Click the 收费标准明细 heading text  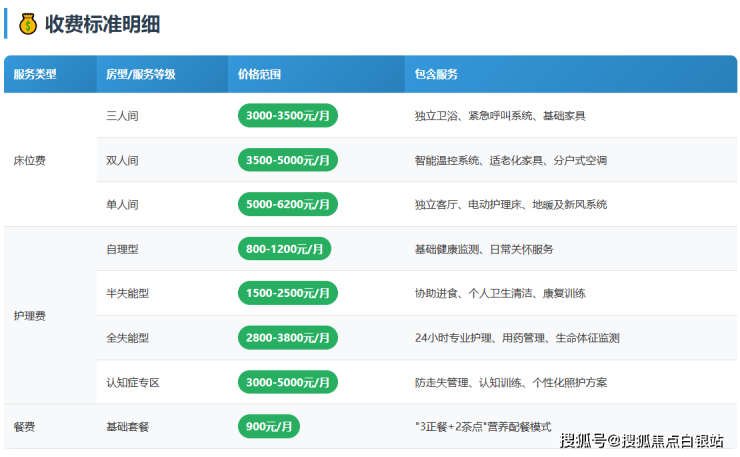102,23
